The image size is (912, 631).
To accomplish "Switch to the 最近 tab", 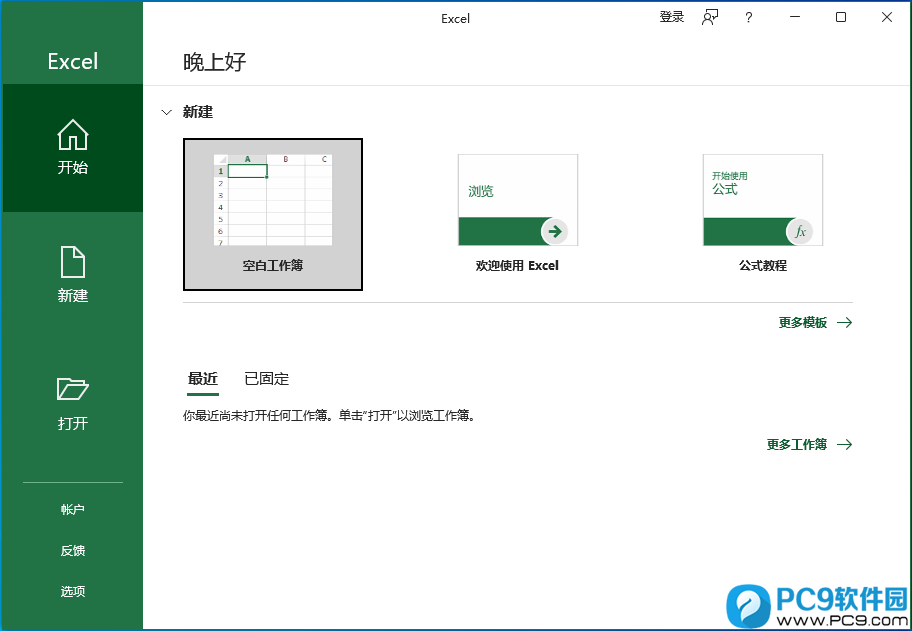I will click(x=203, y=379).
